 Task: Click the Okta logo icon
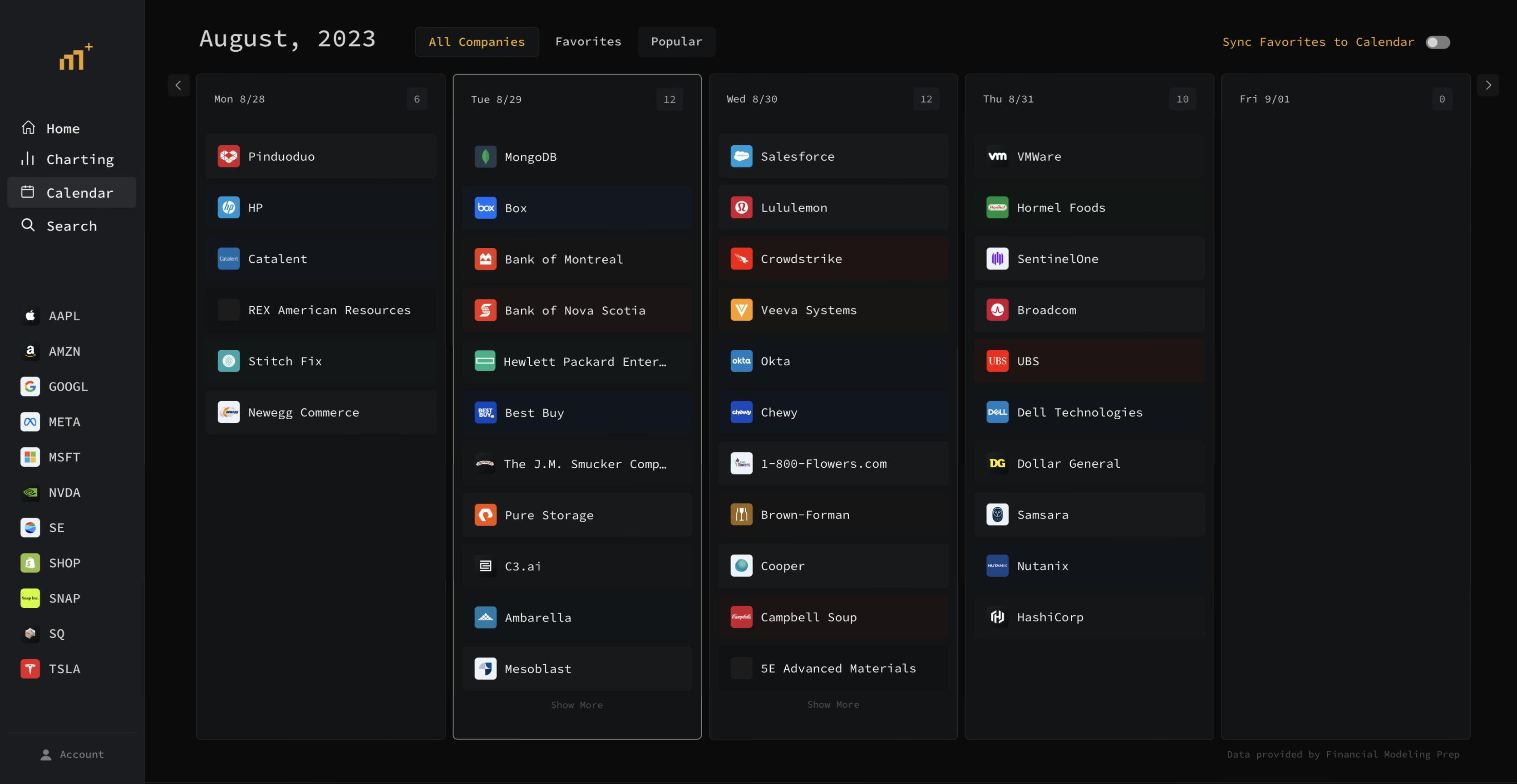click(x=741, y=362)
